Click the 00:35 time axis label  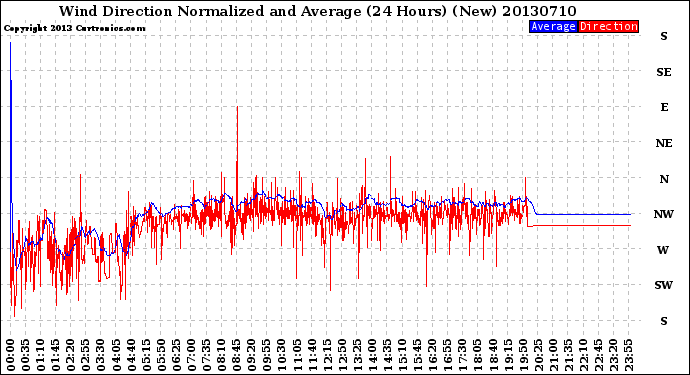pyautogui.click(x=26, y=355)
